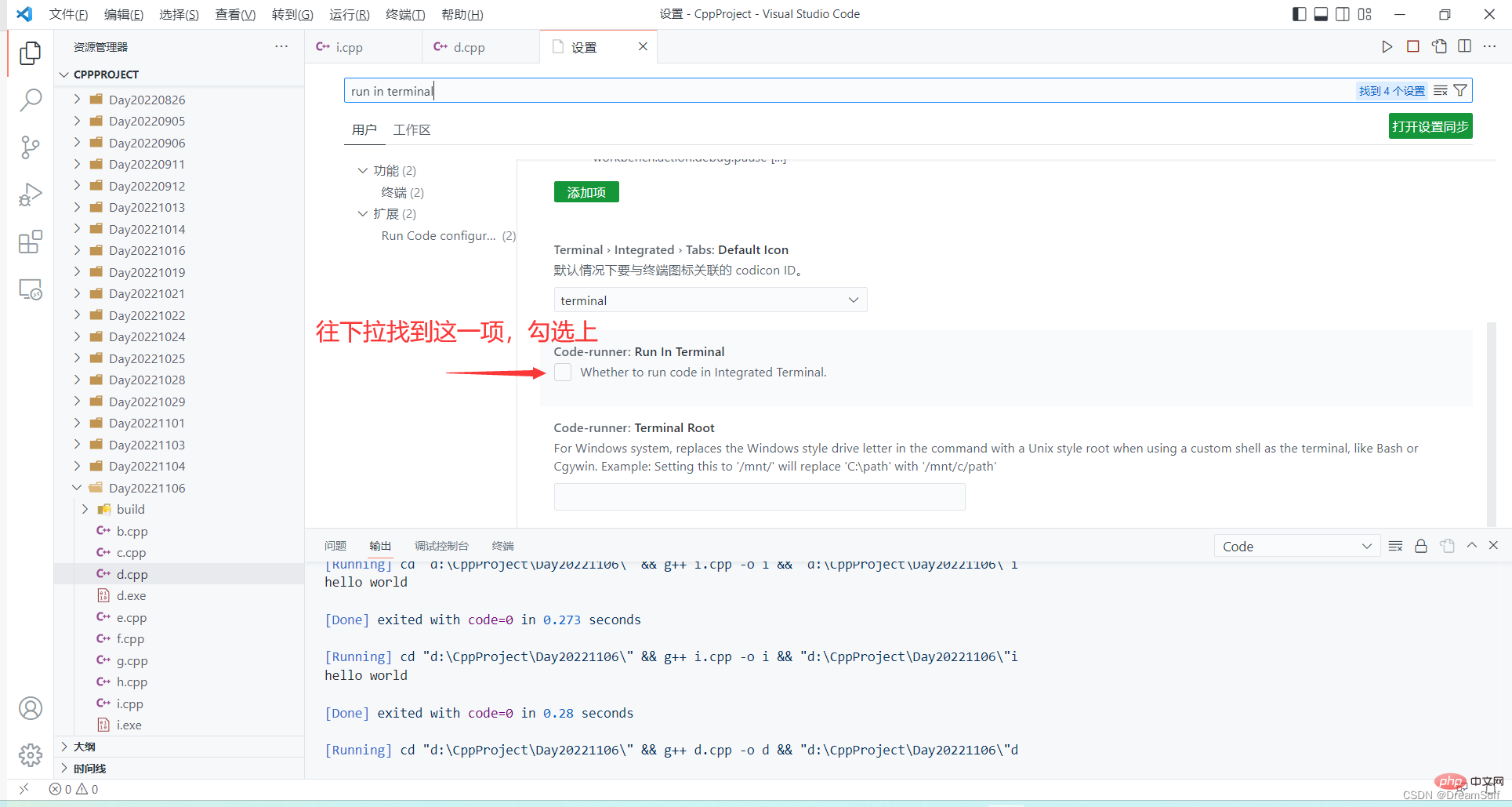This screenshot has width=1512, height=807.
Task: Open the Accounts icon
Action: [30, 708]
